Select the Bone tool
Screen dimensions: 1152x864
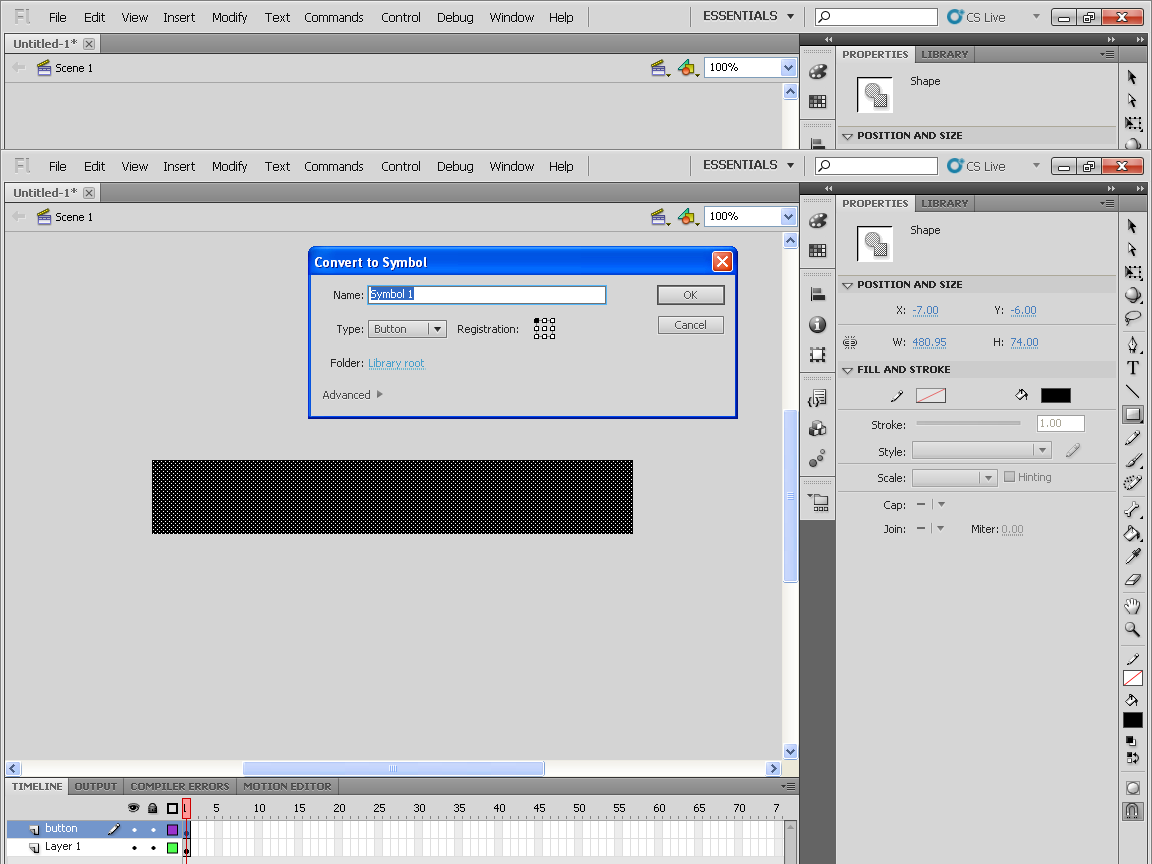pyautogui.click(x=1133, y=509)
